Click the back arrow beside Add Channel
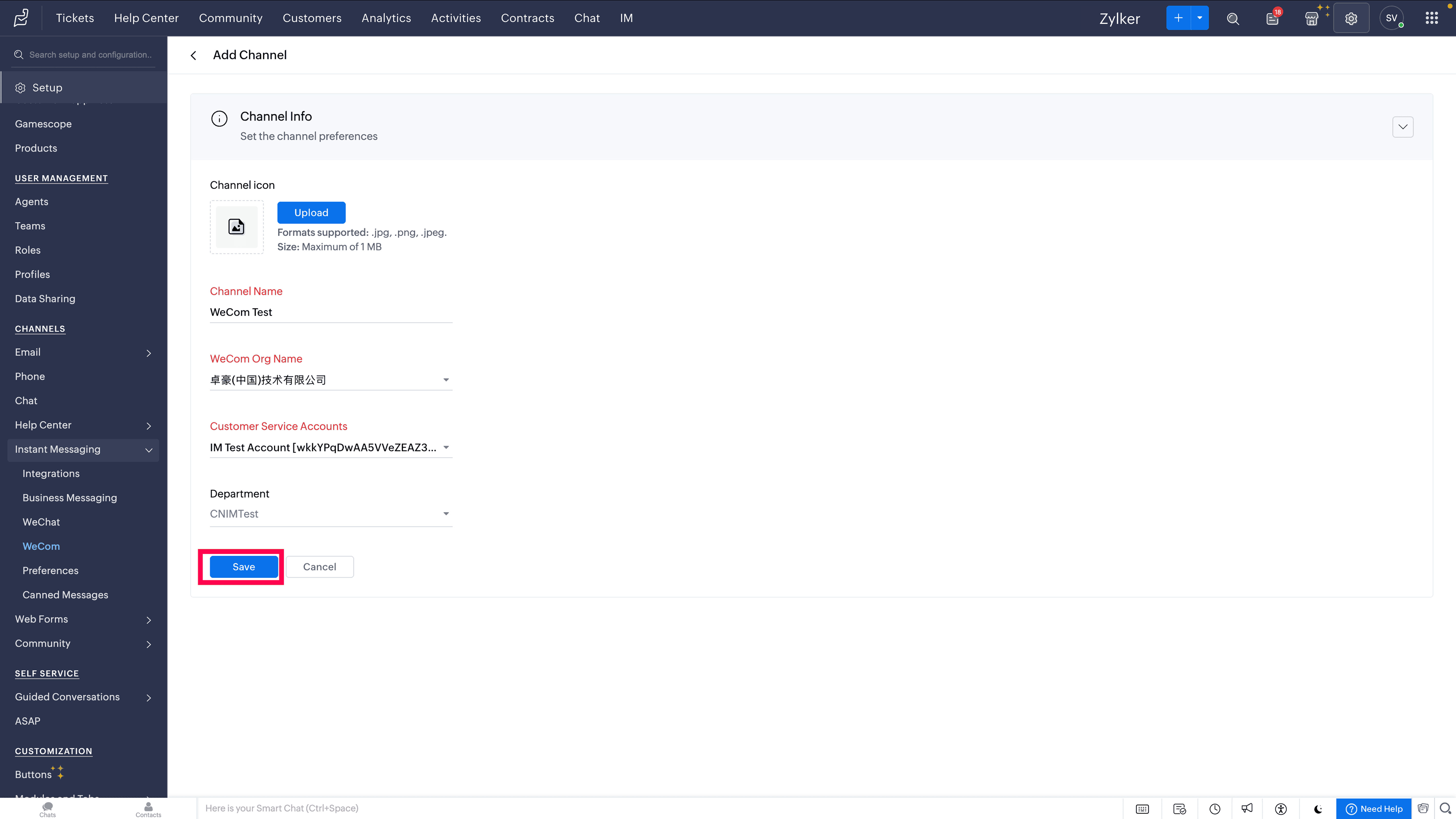 [x=193, y=55]
